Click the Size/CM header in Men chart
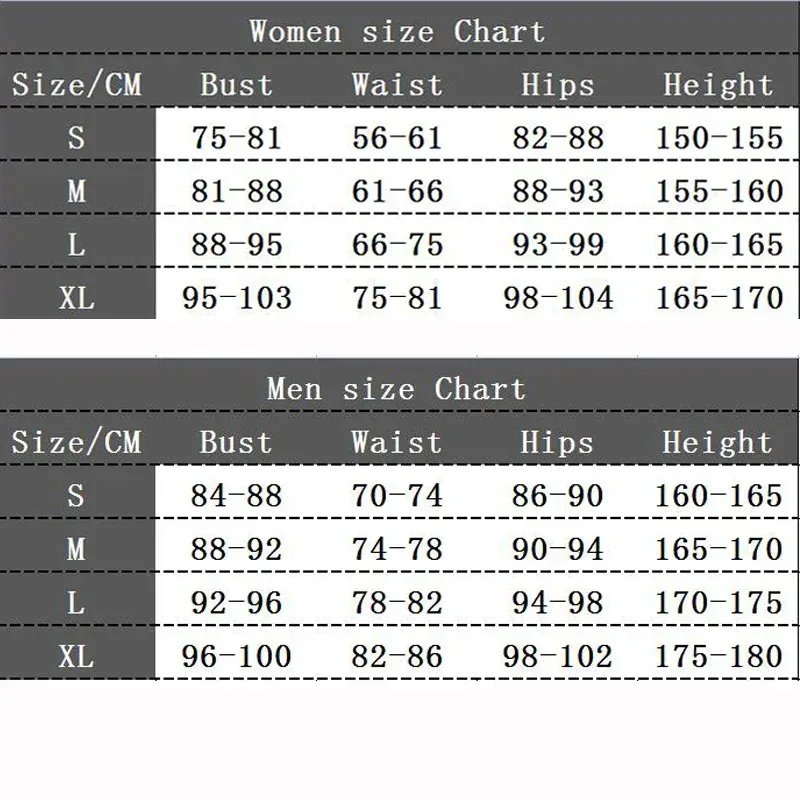This screenshot has width=800, height=800. click(x=77, y=442)
